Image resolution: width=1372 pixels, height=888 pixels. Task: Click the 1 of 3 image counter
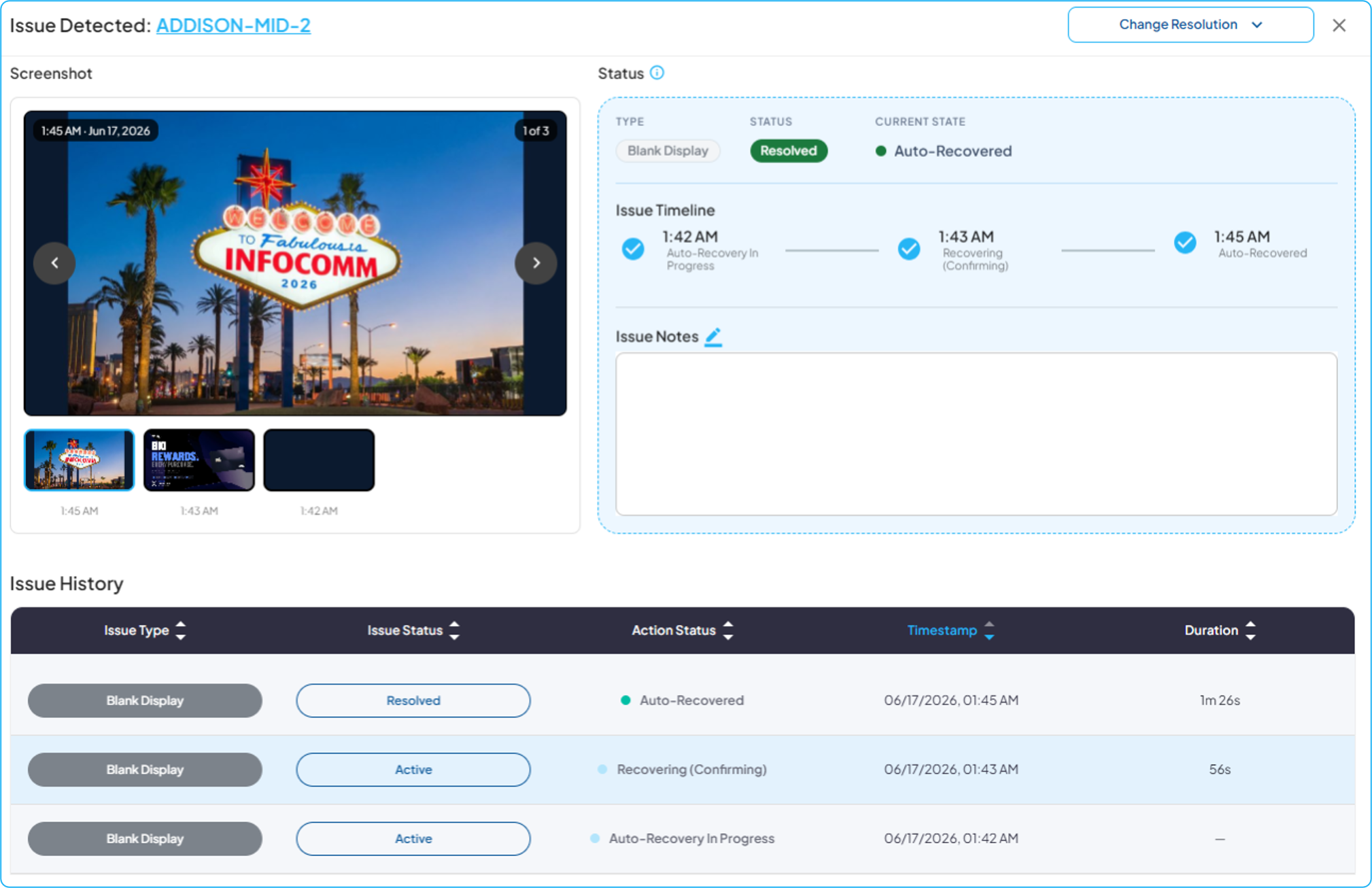(x=536, y=131)
